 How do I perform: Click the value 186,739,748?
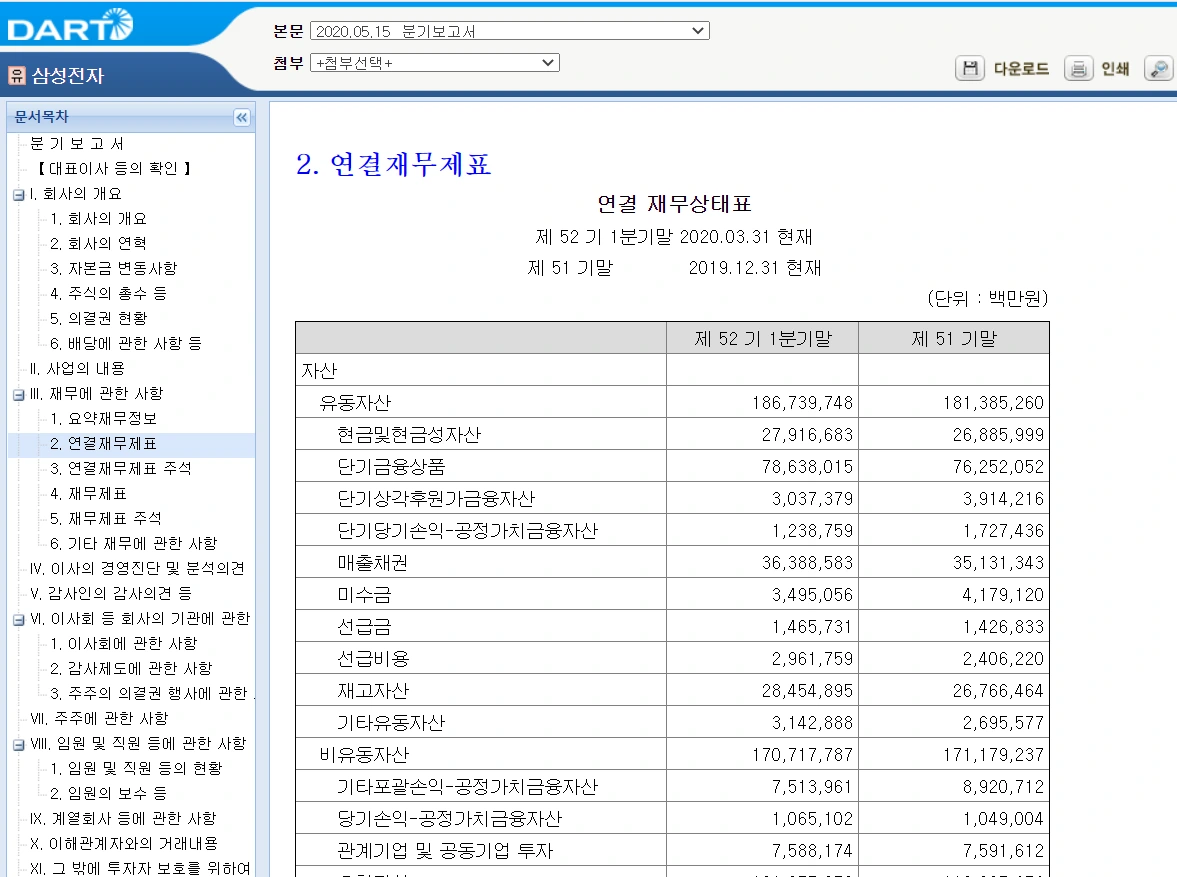tap(802, 403)
